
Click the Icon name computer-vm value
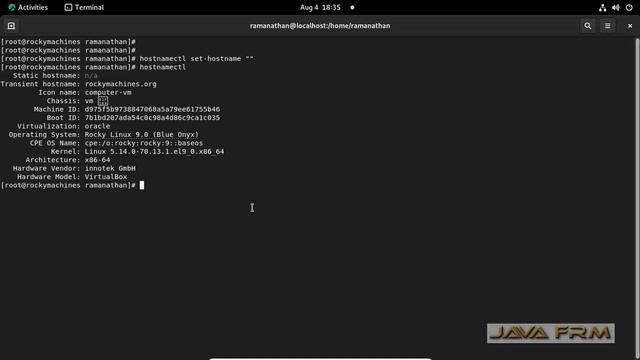tap(108, 93)
